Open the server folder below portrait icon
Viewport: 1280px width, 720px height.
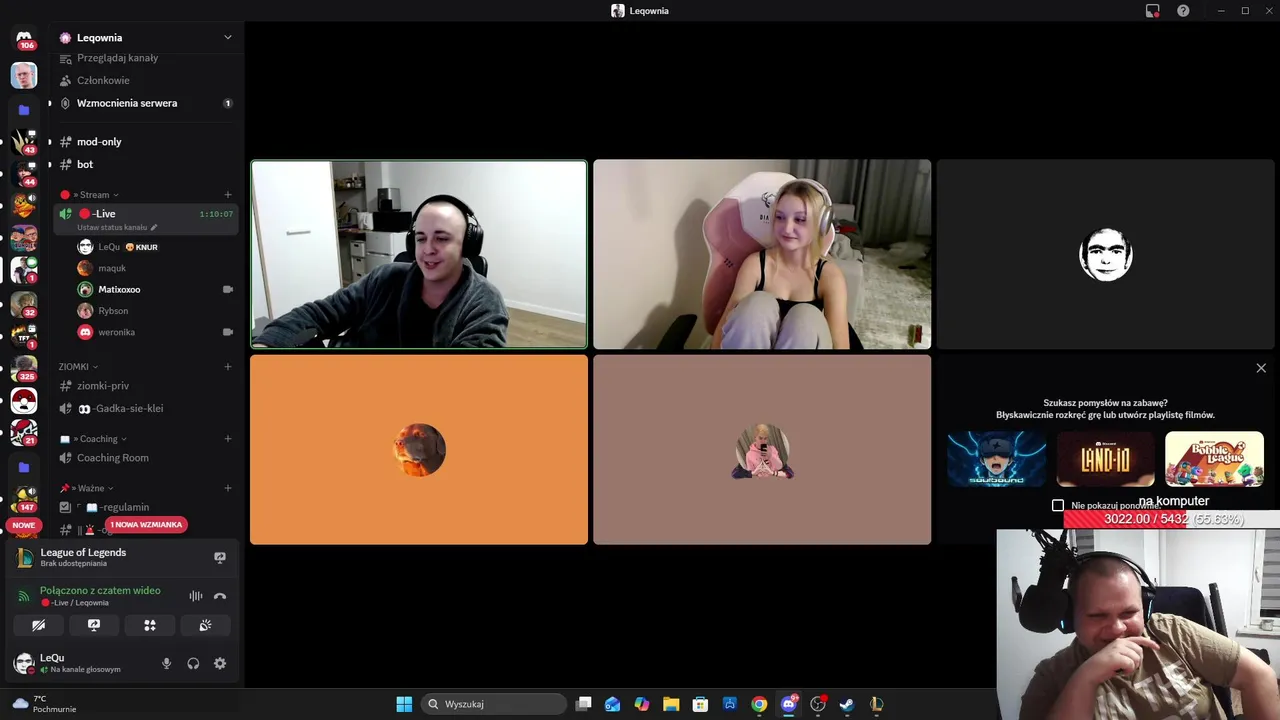pyautogui.click(x=24, y=110)
